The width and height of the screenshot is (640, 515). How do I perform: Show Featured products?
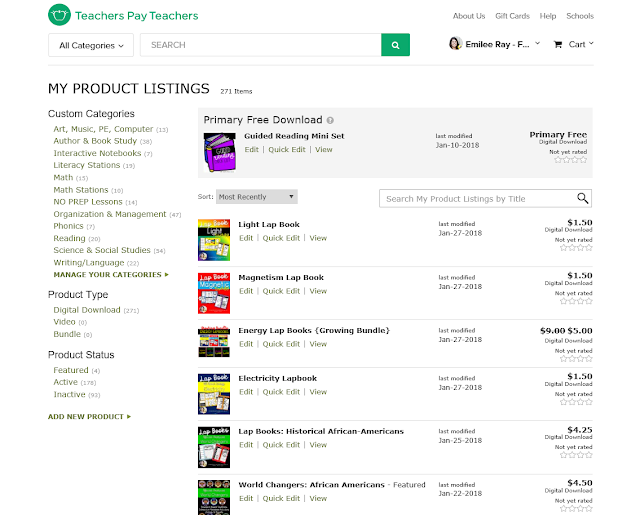(71, 370)
